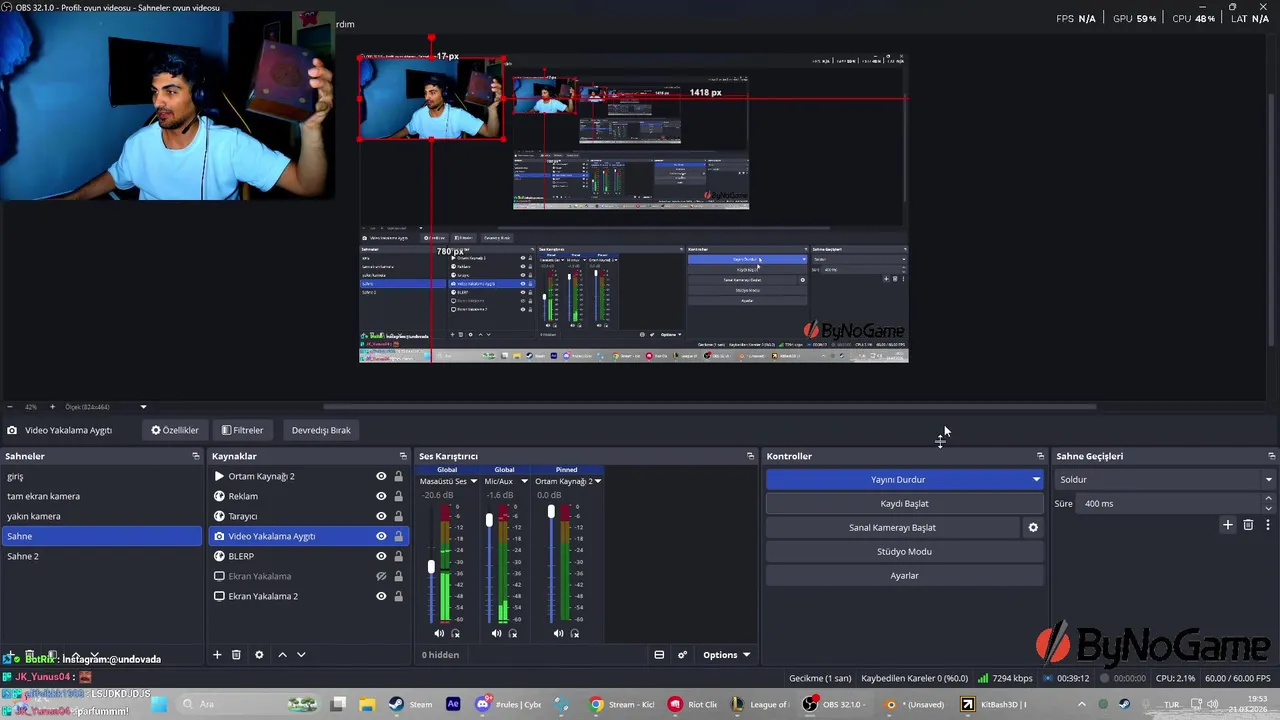Open Özellikler for the selected source
This screenshot has width=1280, height=720.
coord(175,430)
